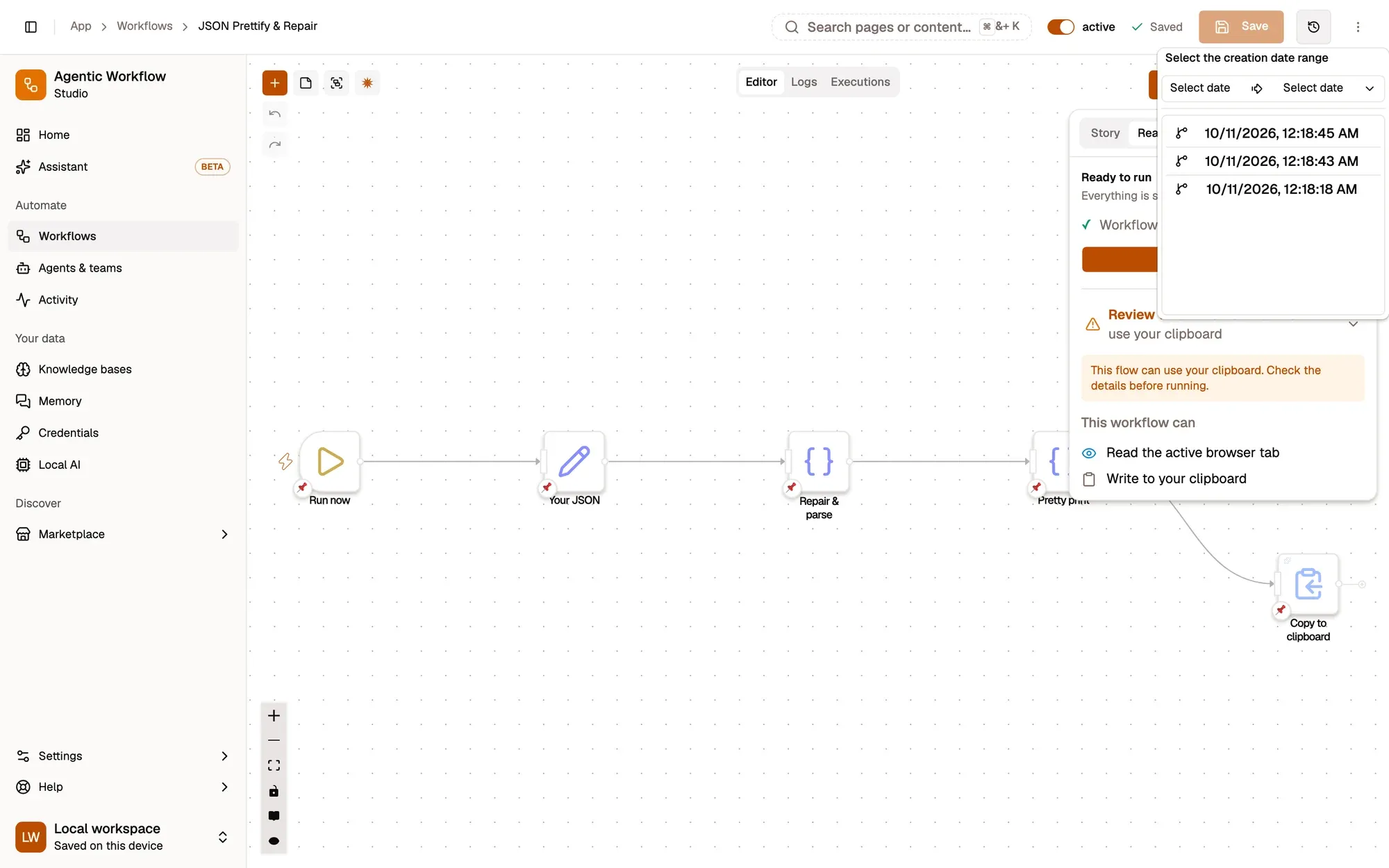1389x868 pixels.
Task: Click the JSON Prettify & Repair breadcrumb title
Action: point(258,26)
